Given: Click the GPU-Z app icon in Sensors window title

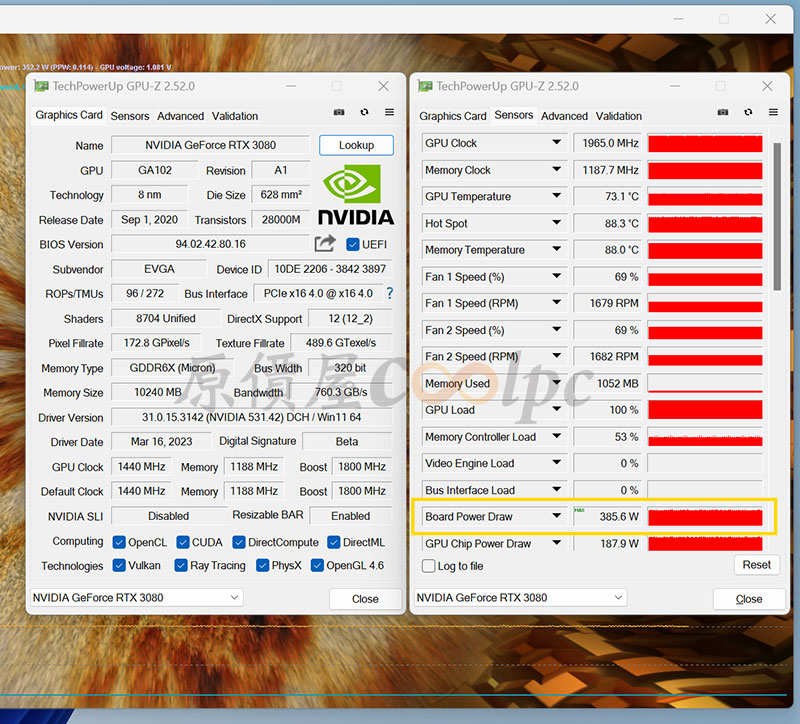Looking at the screenshot, I should 425,86.
